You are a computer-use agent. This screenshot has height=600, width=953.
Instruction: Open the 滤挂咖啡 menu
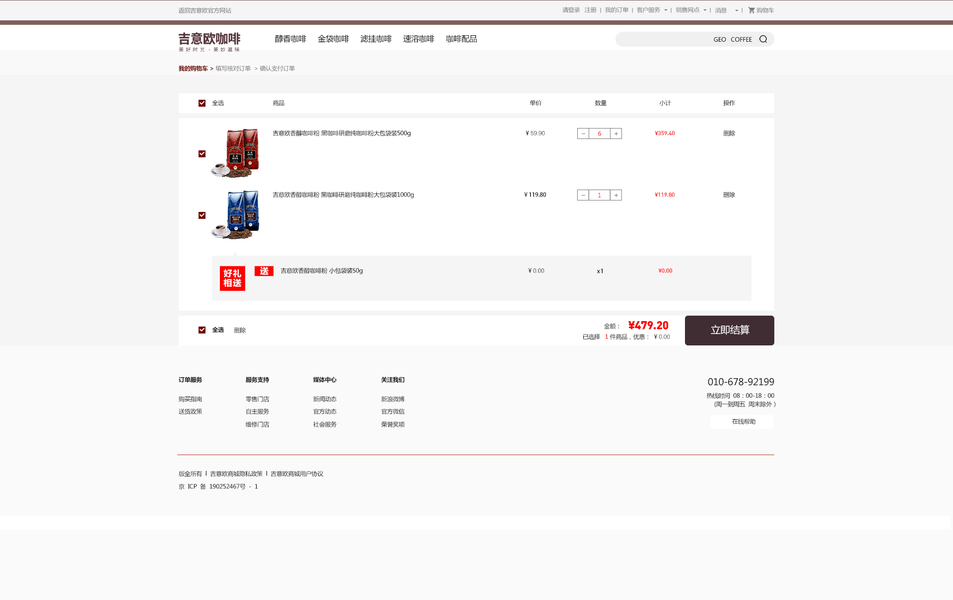coord(376,39)
